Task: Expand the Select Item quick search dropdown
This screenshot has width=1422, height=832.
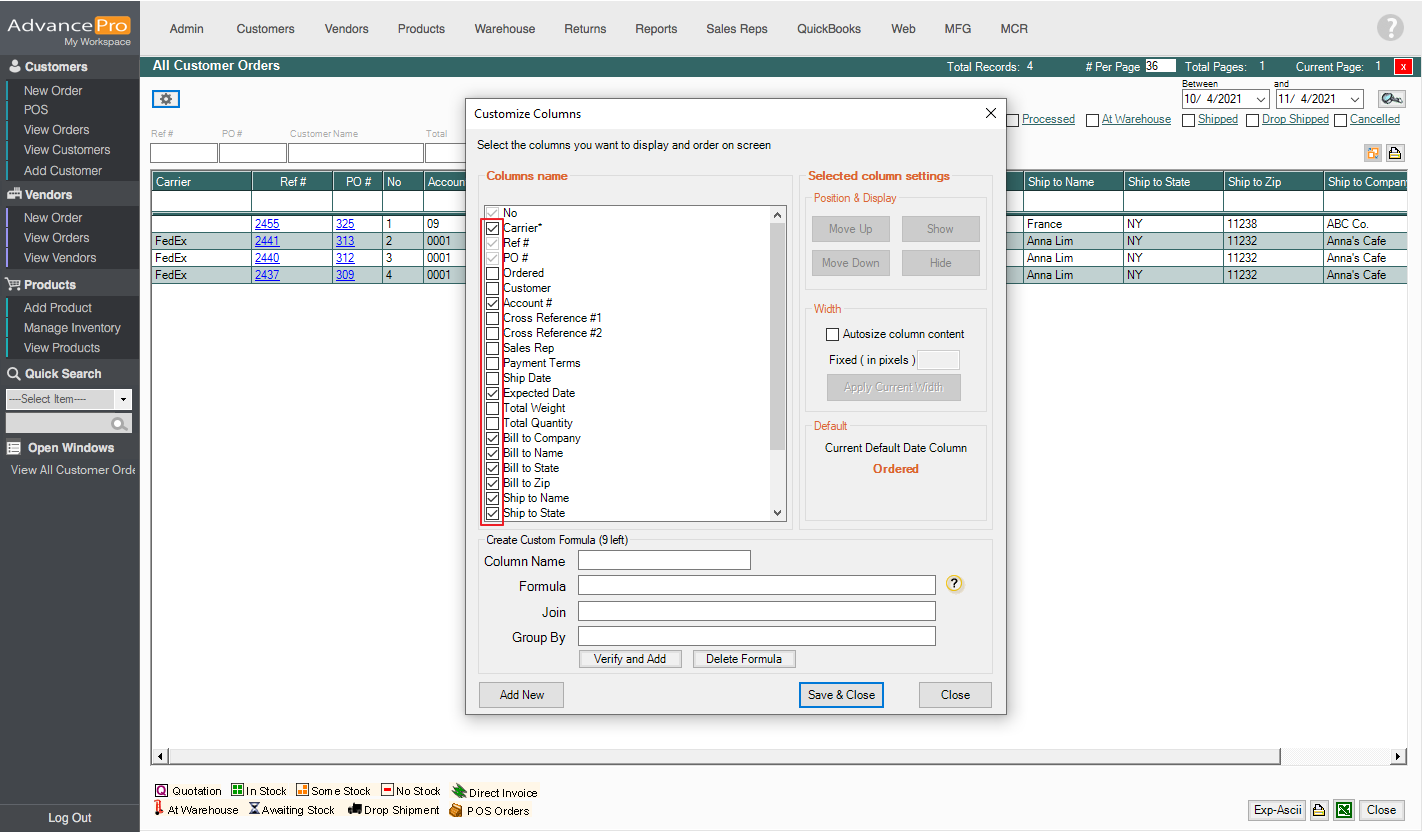Action: (x=123, y=399)
